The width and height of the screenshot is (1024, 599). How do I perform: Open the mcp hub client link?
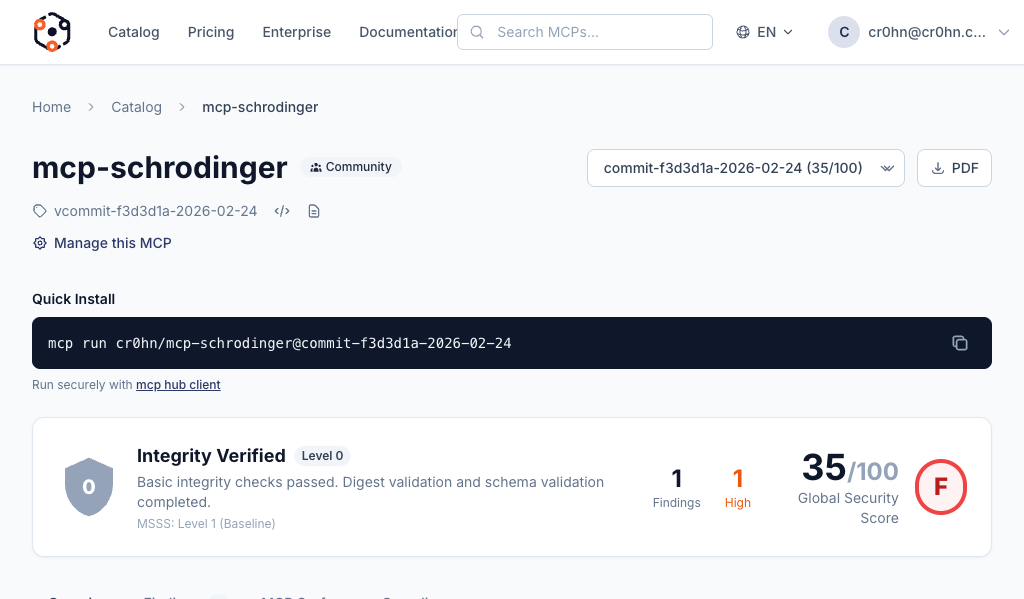[x=178, y=385]
